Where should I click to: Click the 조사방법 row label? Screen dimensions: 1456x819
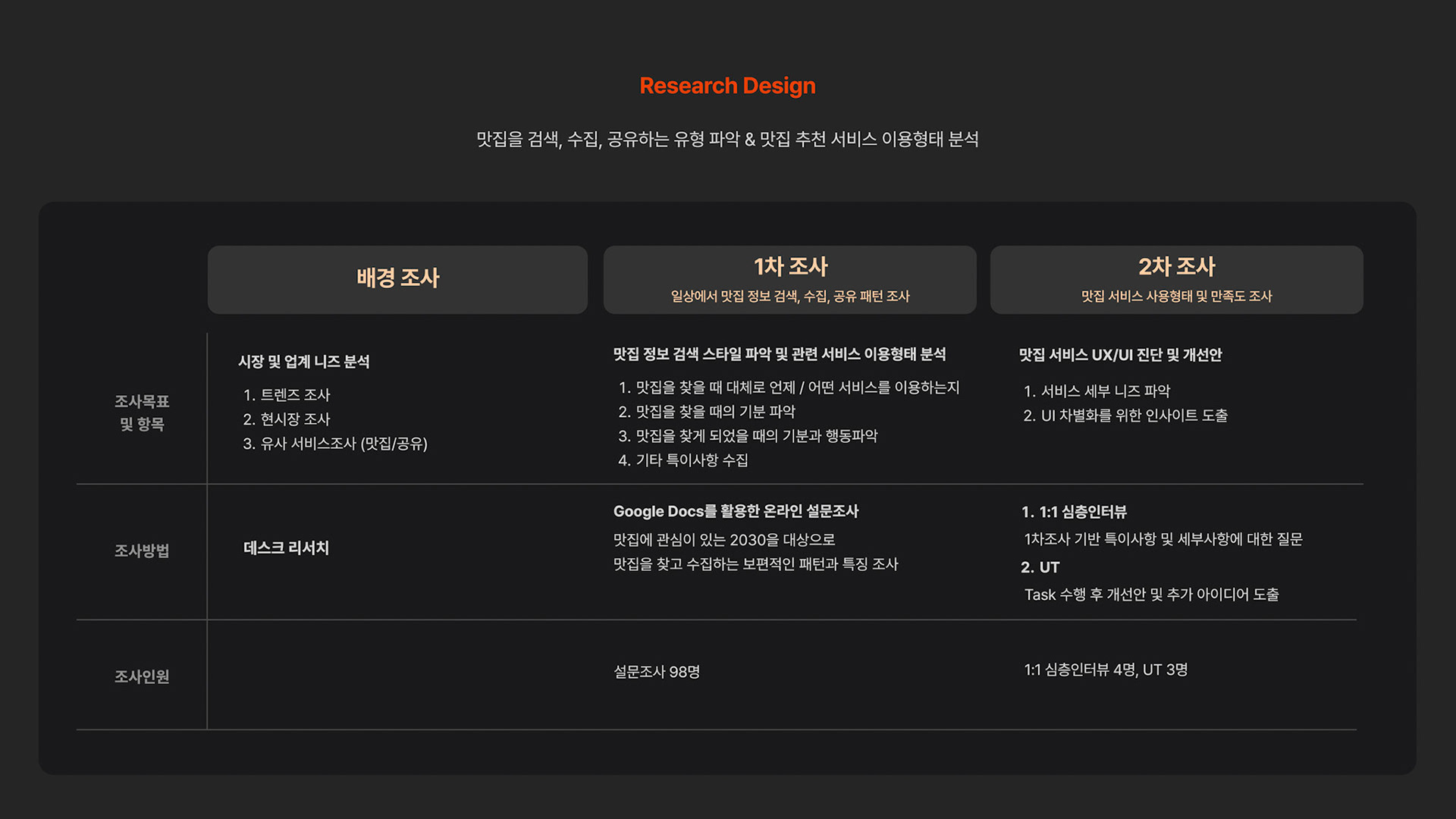click(142, 551)
